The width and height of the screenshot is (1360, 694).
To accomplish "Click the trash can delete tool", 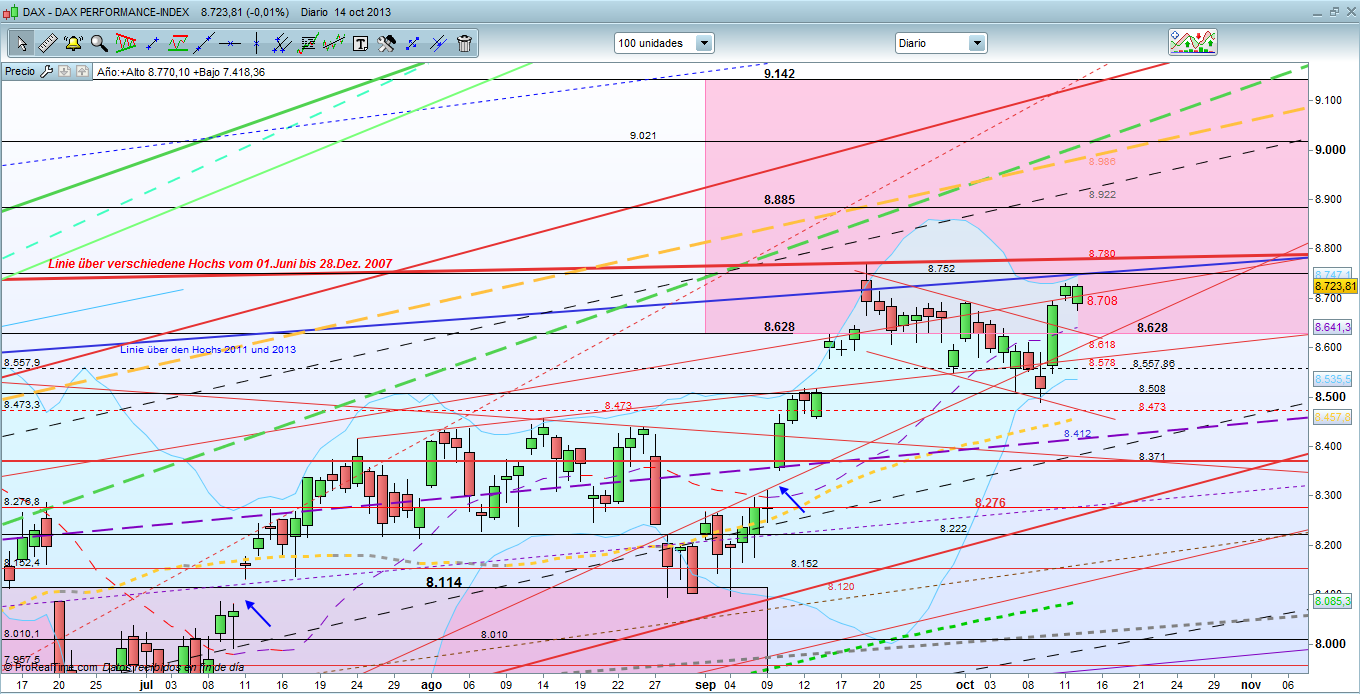I will coord(464,43).
